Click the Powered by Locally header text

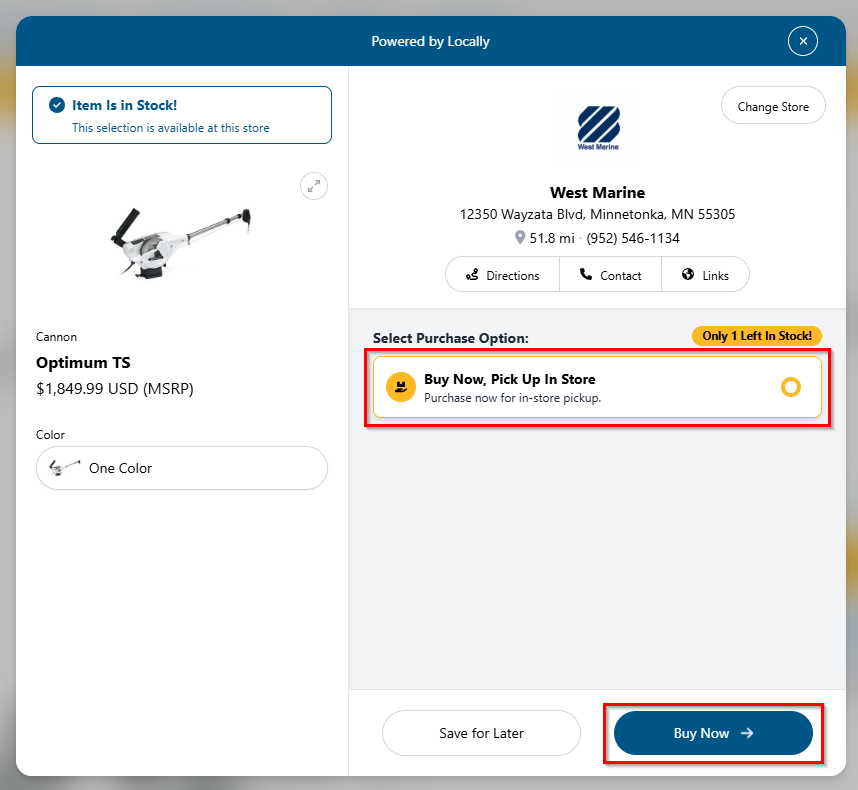click(431, 42)
